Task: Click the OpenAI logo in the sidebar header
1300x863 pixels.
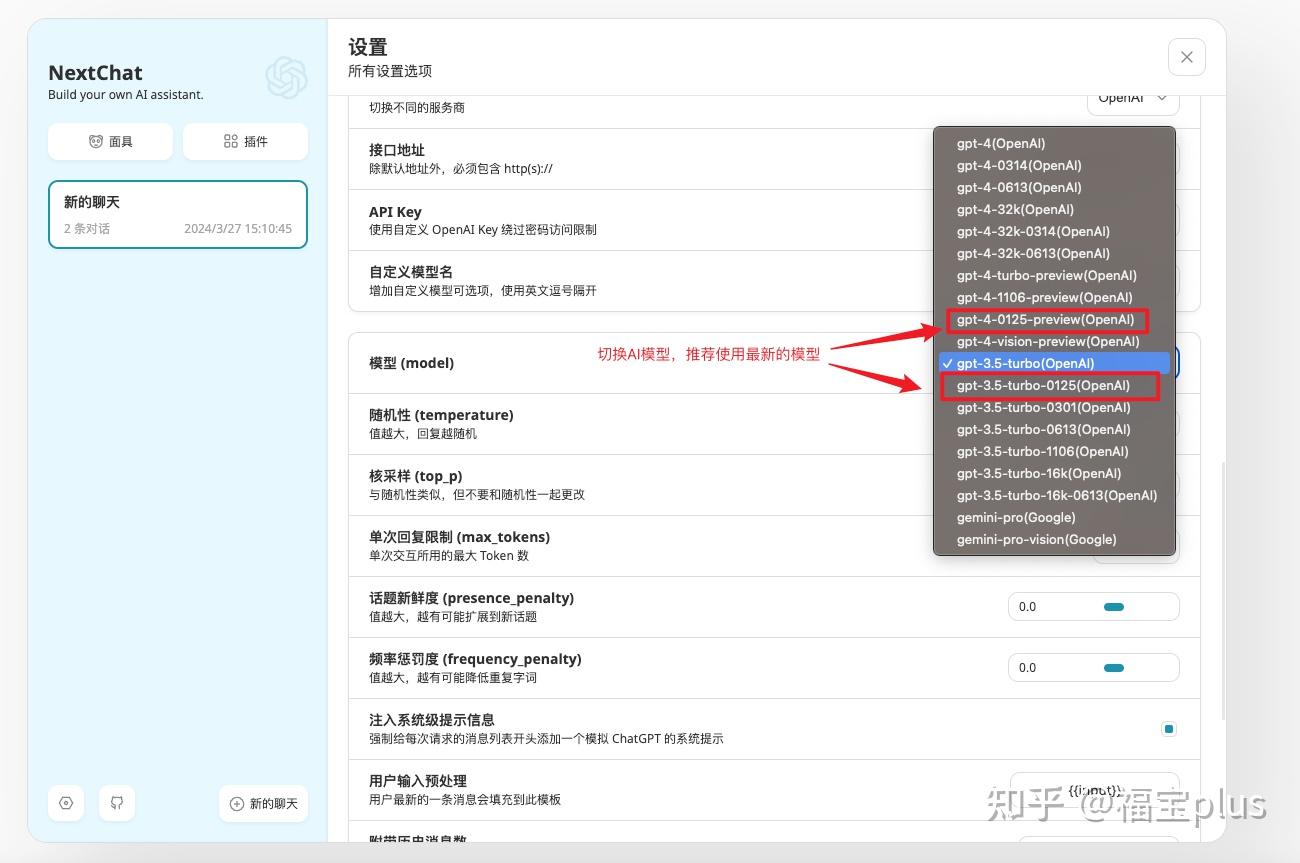Action: [x=286, y=79]
